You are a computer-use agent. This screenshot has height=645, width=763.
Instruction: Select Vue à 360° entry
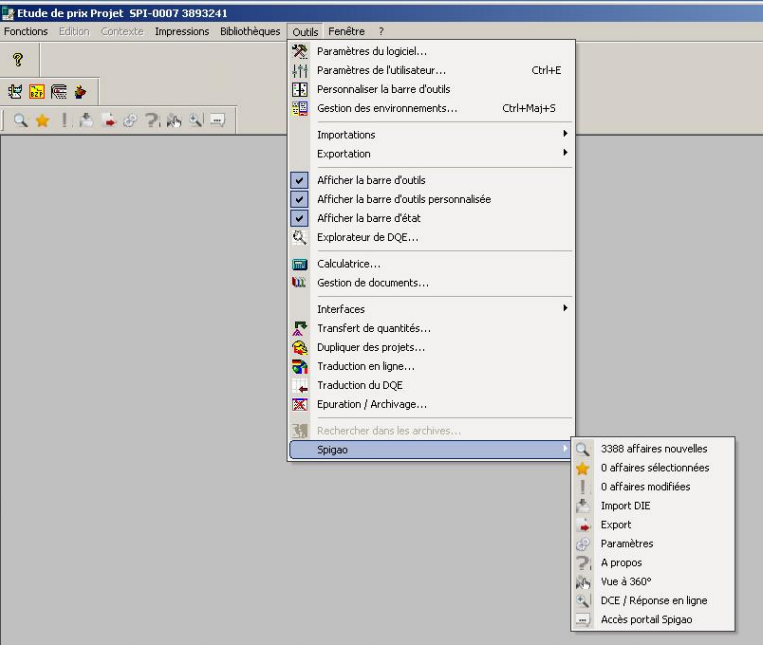(x=653, y=581)
